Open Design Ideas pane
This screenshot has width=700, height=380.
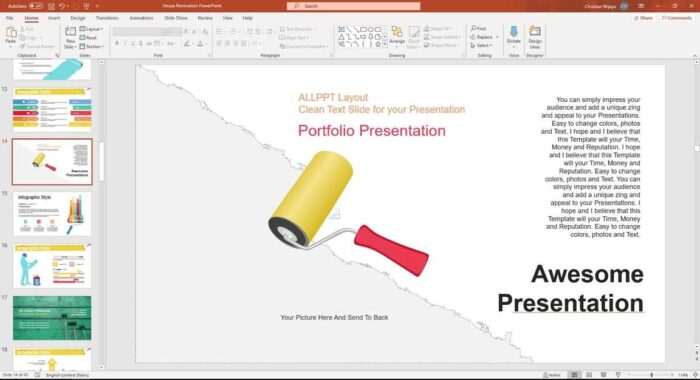pyautogui.click(x=535, y=37)
